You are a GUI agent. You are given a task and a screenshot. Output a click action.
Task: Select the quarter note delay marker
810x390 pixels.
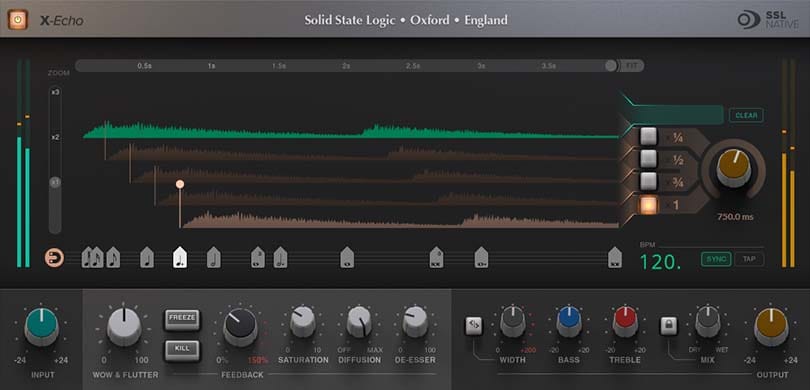147,257
